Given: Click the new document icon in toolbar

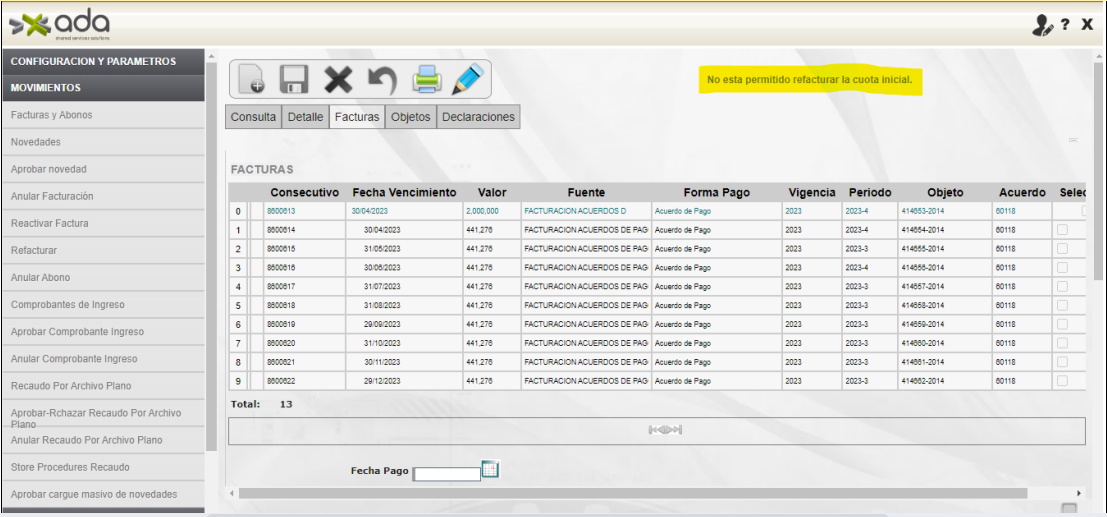Looking at the screenshot, I should [x=253, y=79].
